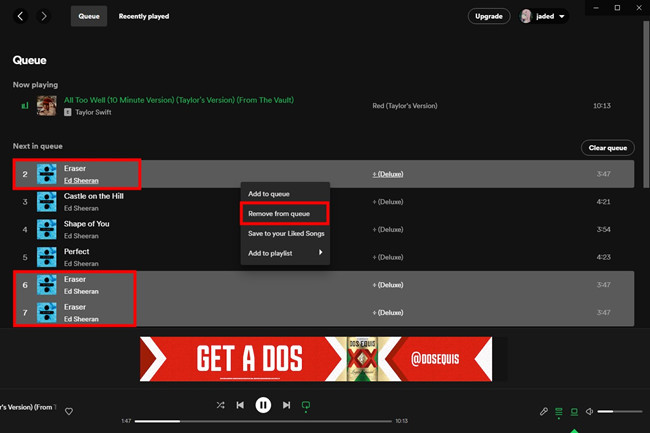This screenshot has height=433, width=650.
Task: Click the album art of Castle on the Hill
Action: pyautogui.click(x=46, y=202)
